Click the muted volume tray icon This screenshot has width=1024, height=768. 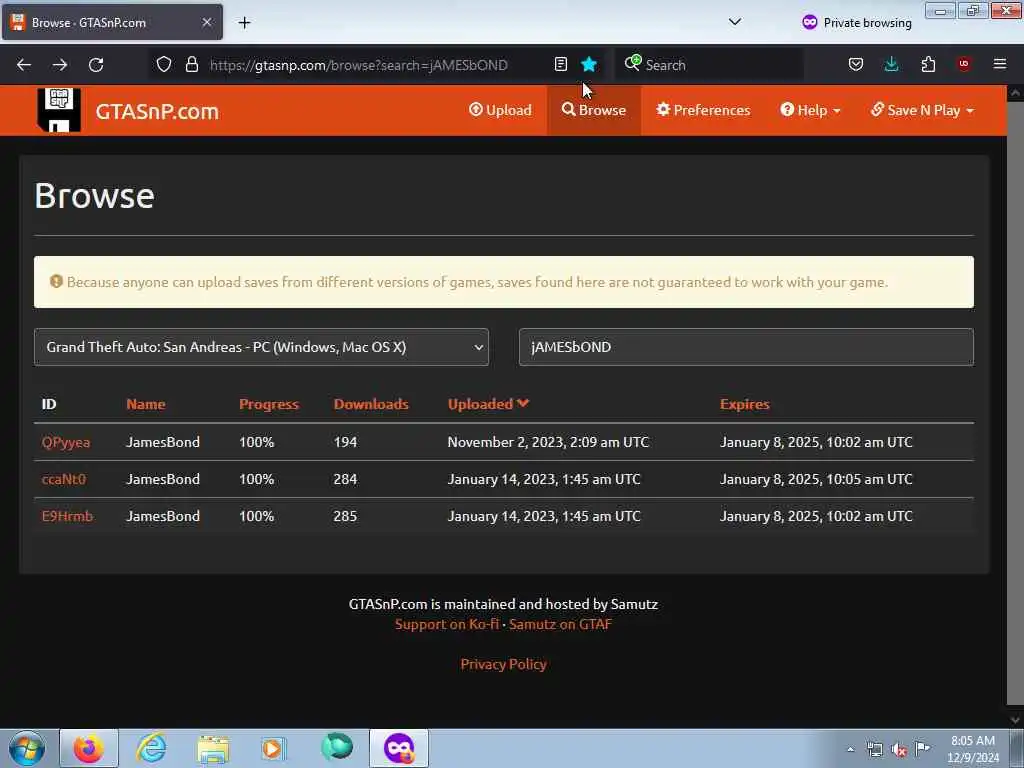pyautogui.click(x=899, y=750)
